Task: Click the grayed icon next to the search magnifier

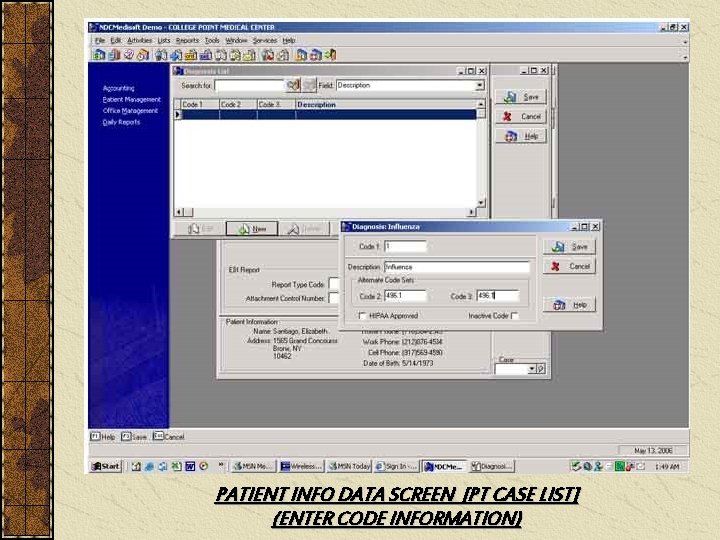Action: pyautogui.click(x=309, y=85)
